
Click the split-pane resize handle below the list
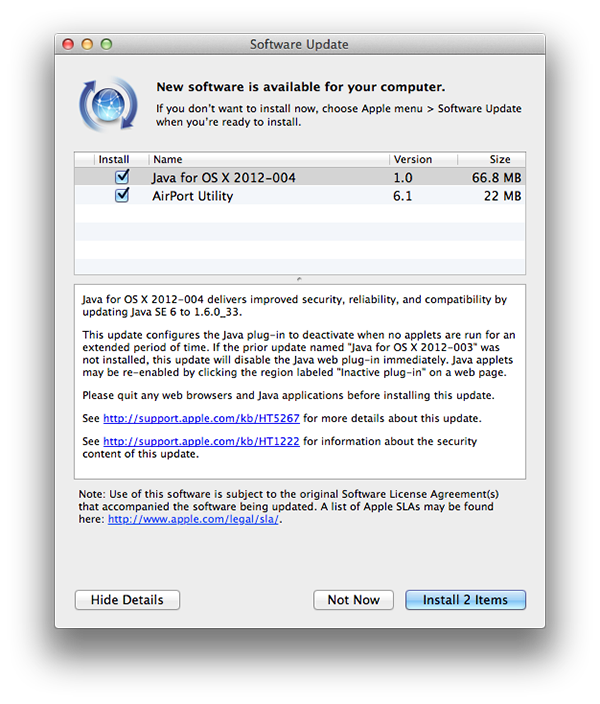pyautogui.click(x=300, y=279)
